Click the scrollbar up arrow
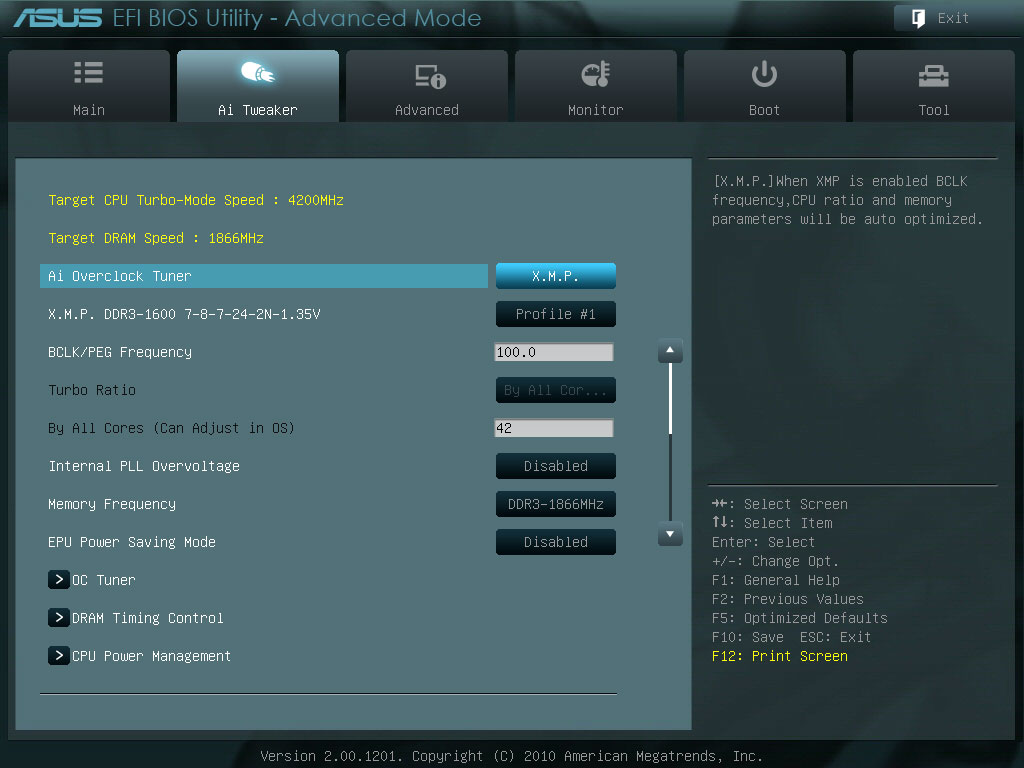The height and width of the screenshot is (768, 1024). (x=670, y=351)
